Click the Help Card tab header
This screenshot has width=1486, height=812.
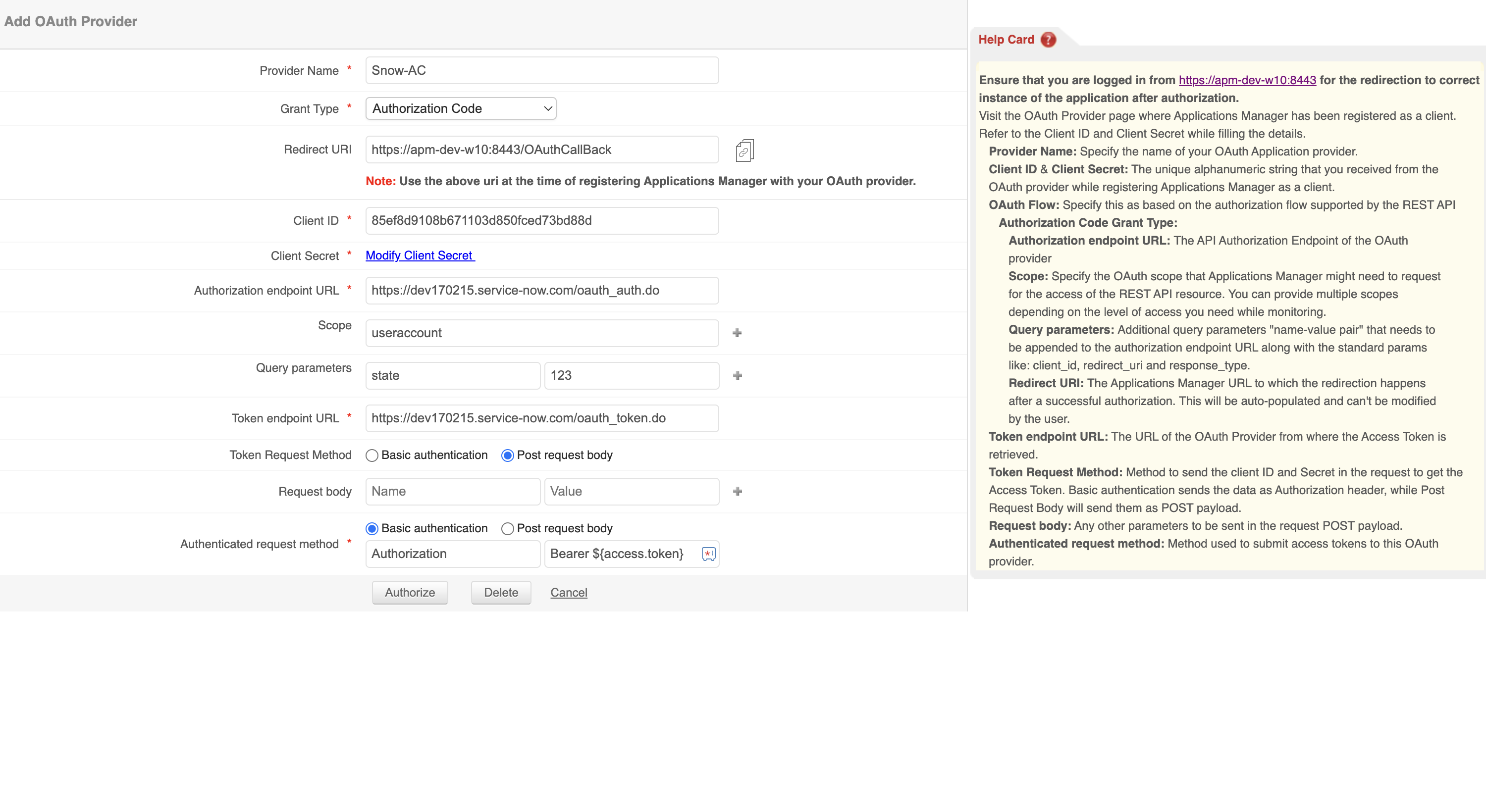point(1006,39)
